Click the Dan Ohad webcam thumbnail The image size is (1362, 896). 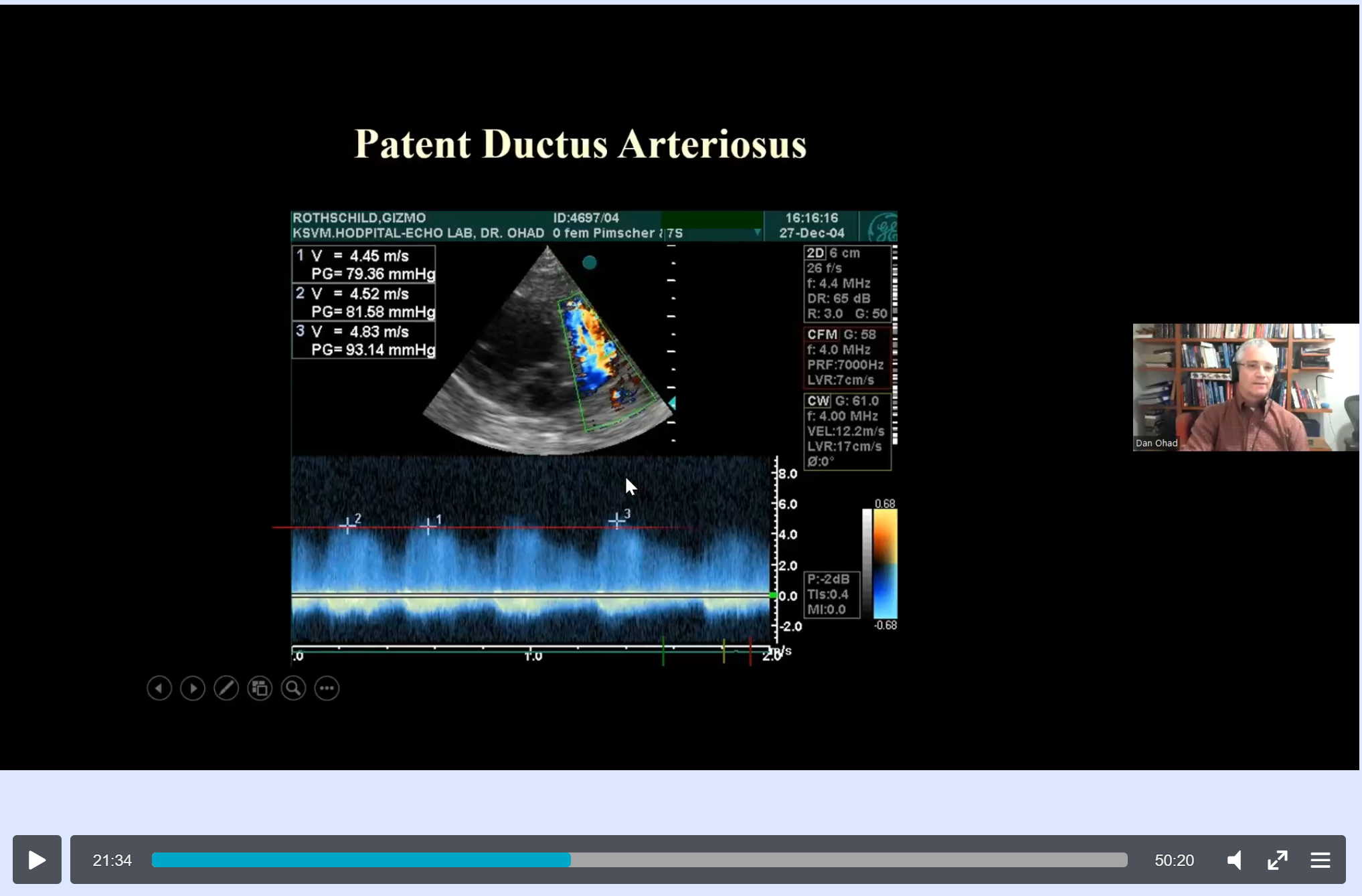1245,387
